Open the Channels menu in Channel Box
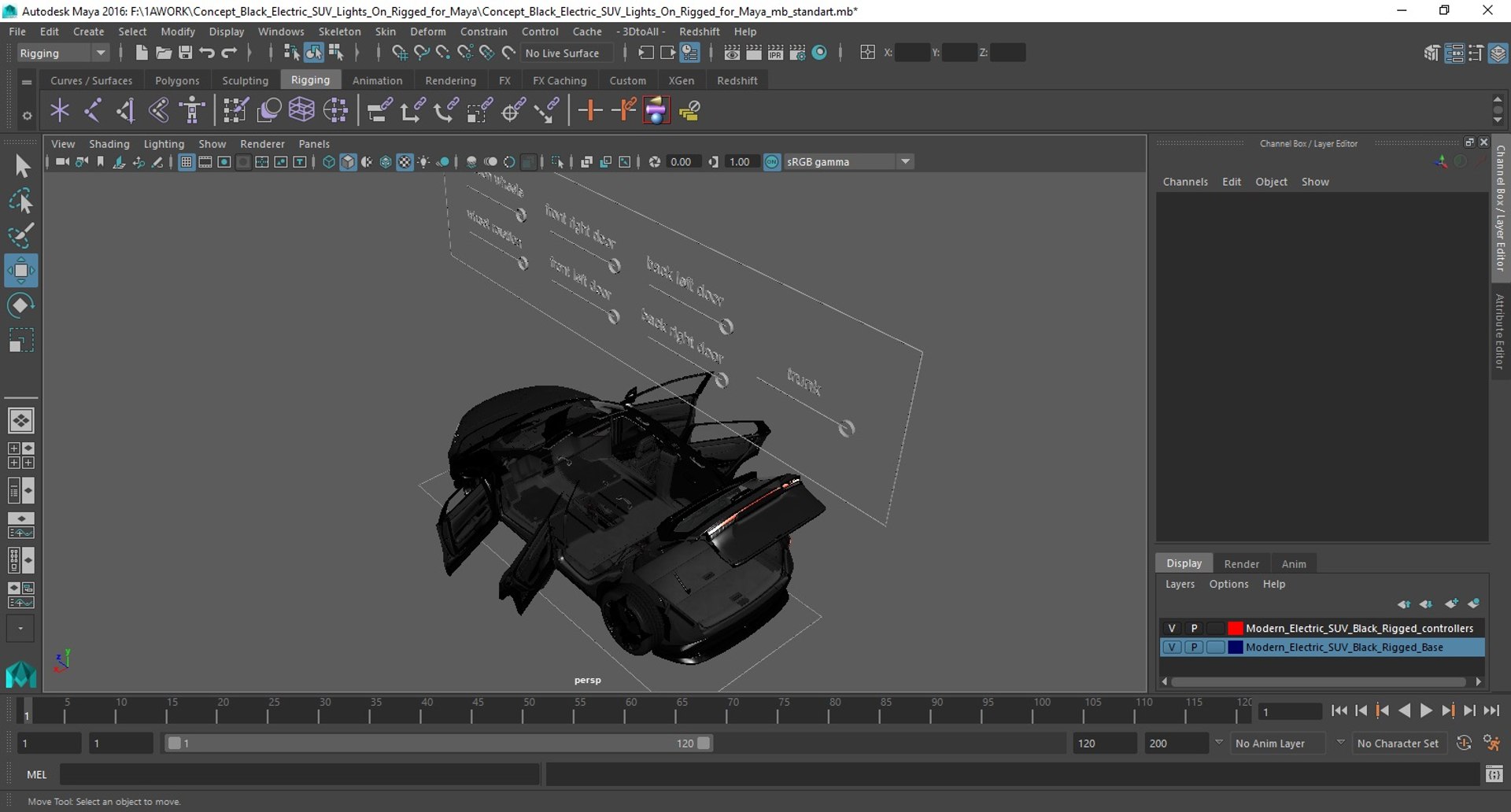Image resolution: width=1511 pixels, height=812 pixels. [1185, 182]
